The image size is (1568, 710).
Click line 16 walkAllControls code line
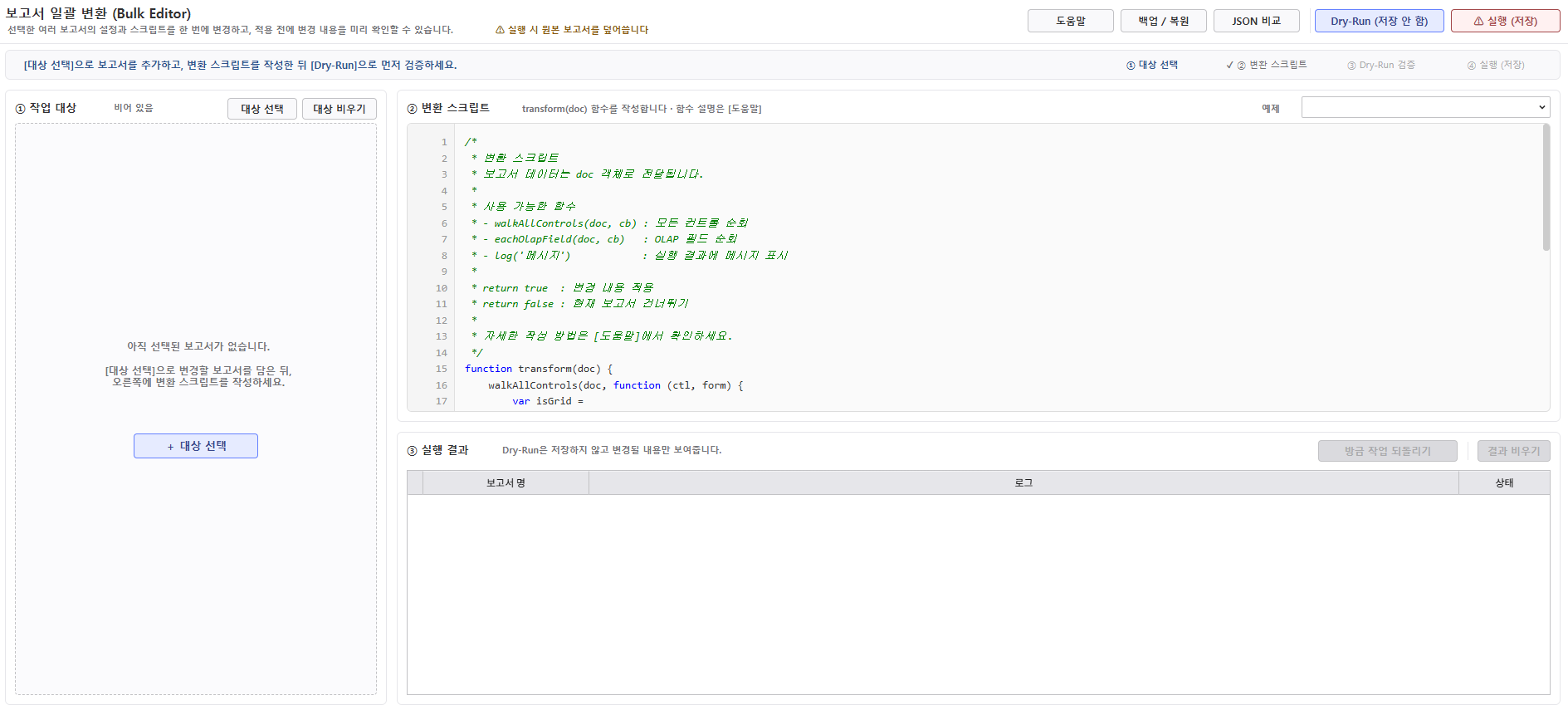[x=615, y=385]
